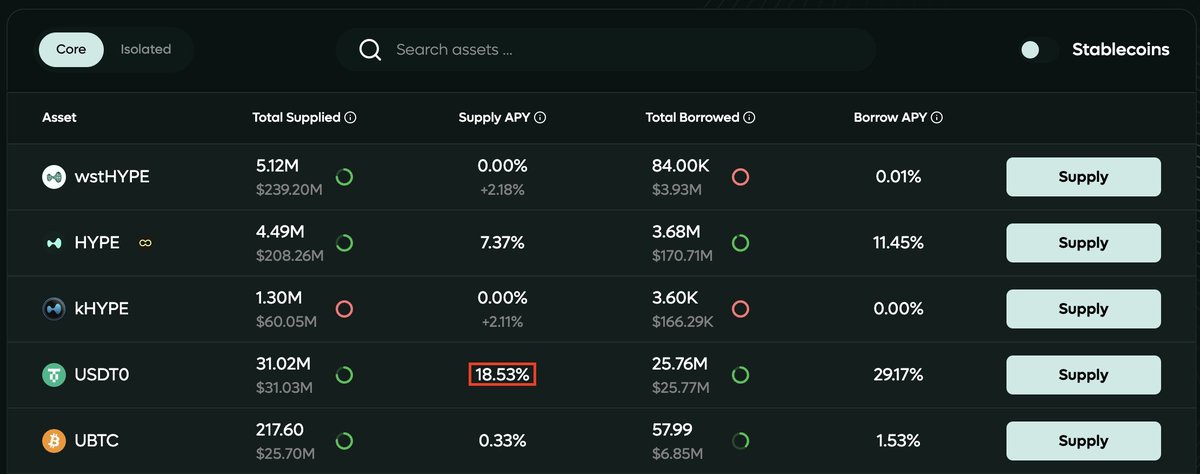
Task: Click the 18.53% USDT0 supply APY
Action: coord(503,375)
